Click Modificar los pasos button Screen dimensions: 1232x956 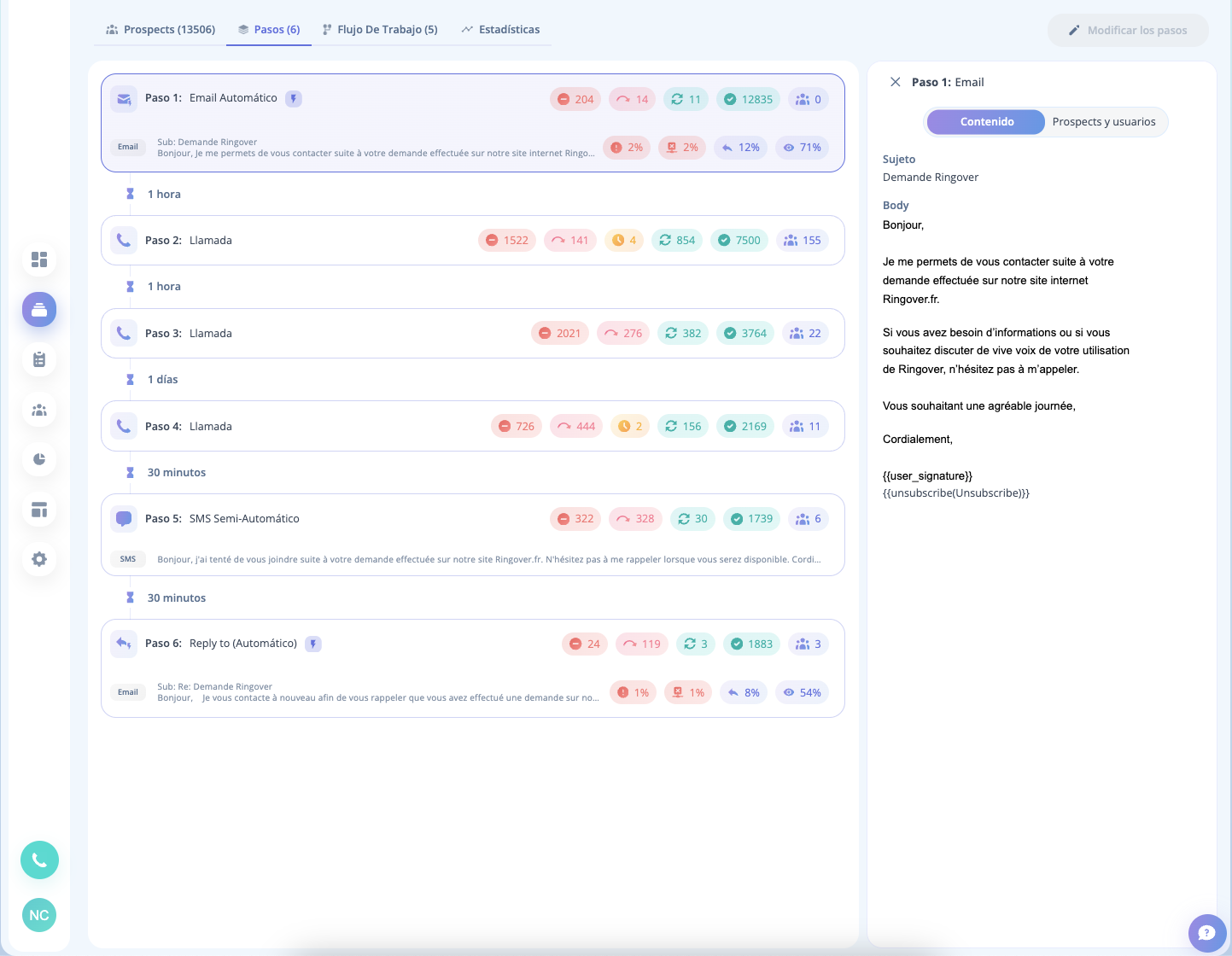click(x=1128, y=30)
